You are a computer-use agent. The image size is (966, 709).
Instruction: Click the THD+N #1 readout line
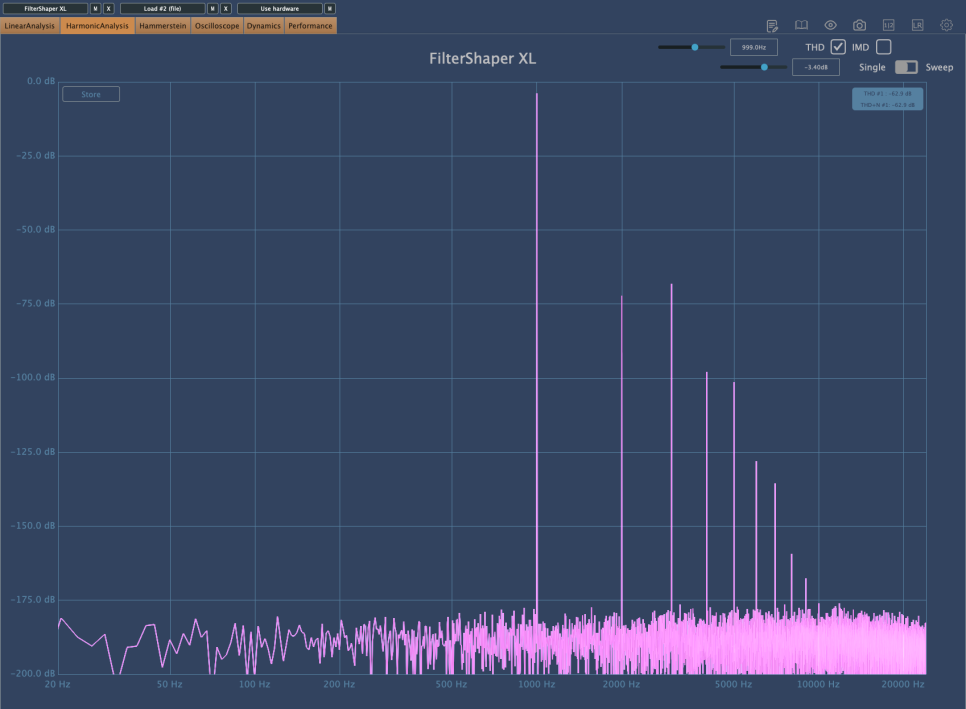click(887, 105)
